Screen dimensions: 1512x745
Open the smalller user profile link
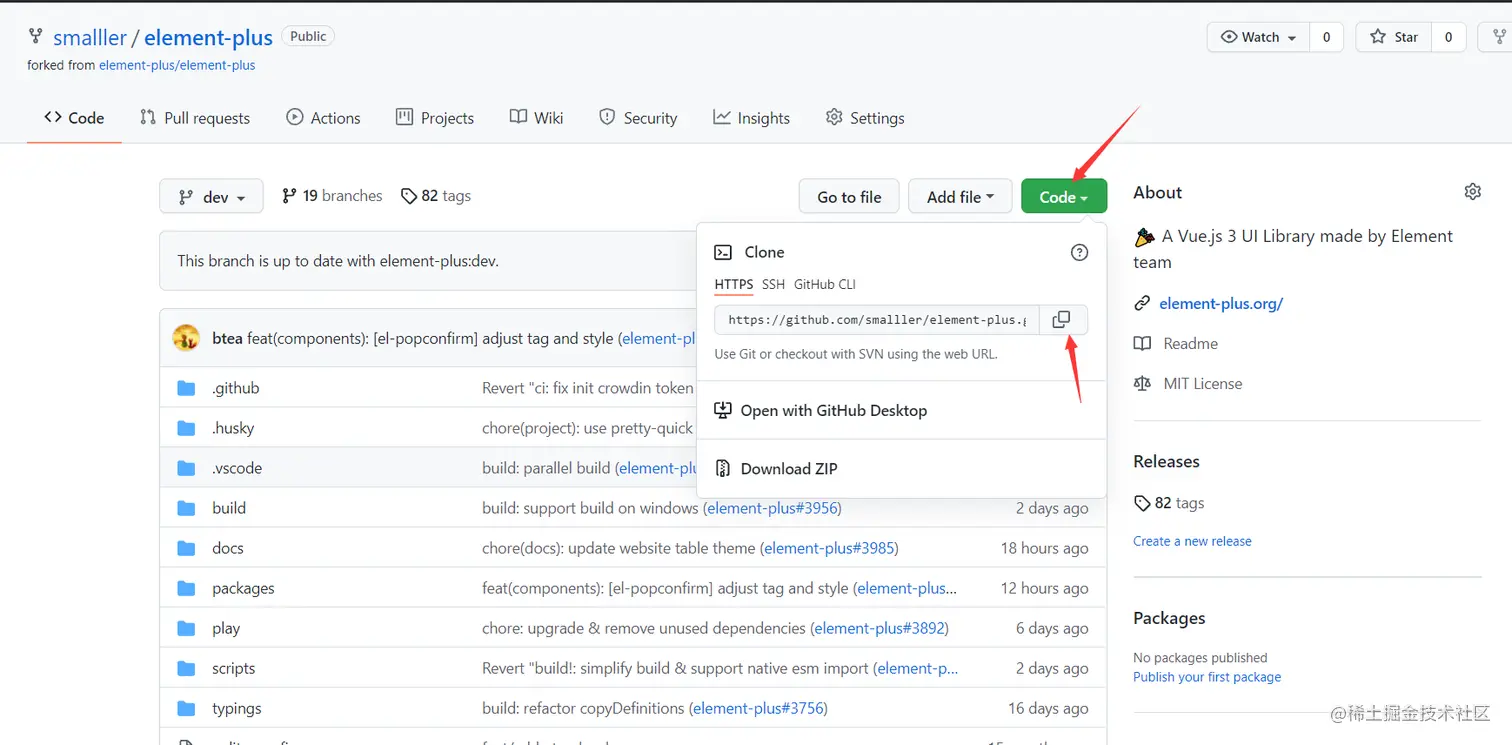click(90, 37)
